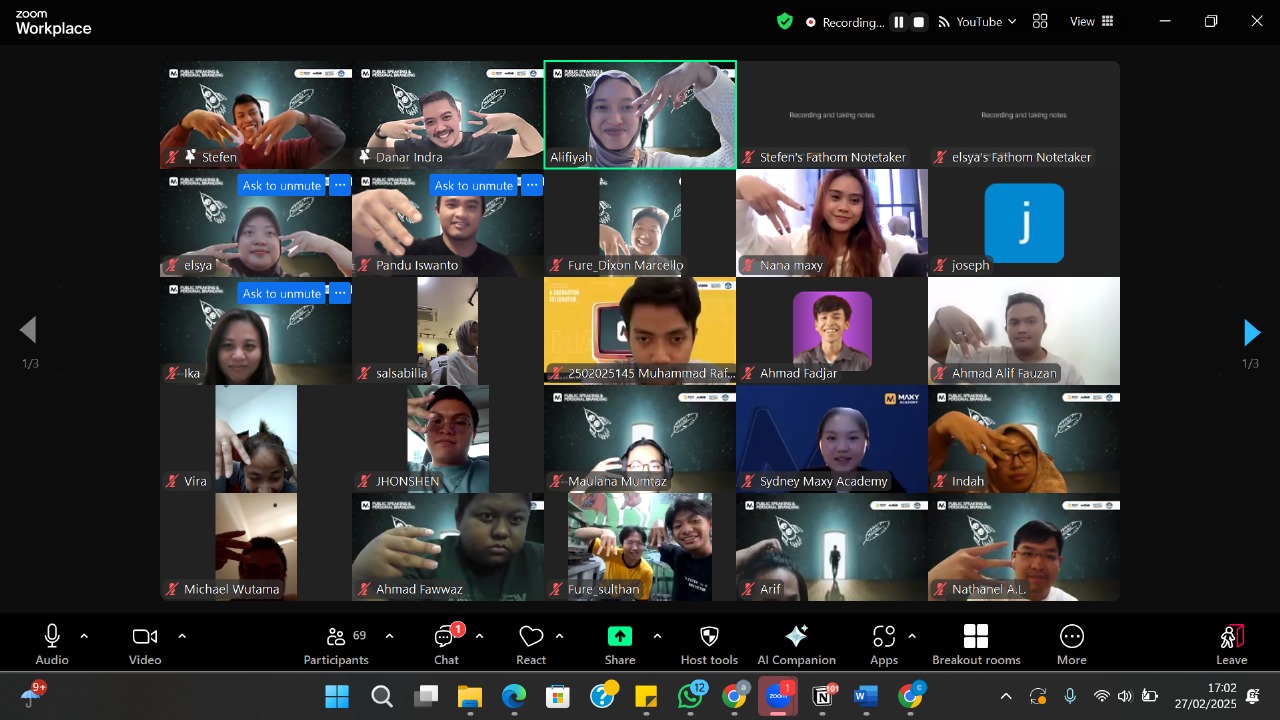Open Breakout rooms
1280x720 pixels.
tap(976, 644)
